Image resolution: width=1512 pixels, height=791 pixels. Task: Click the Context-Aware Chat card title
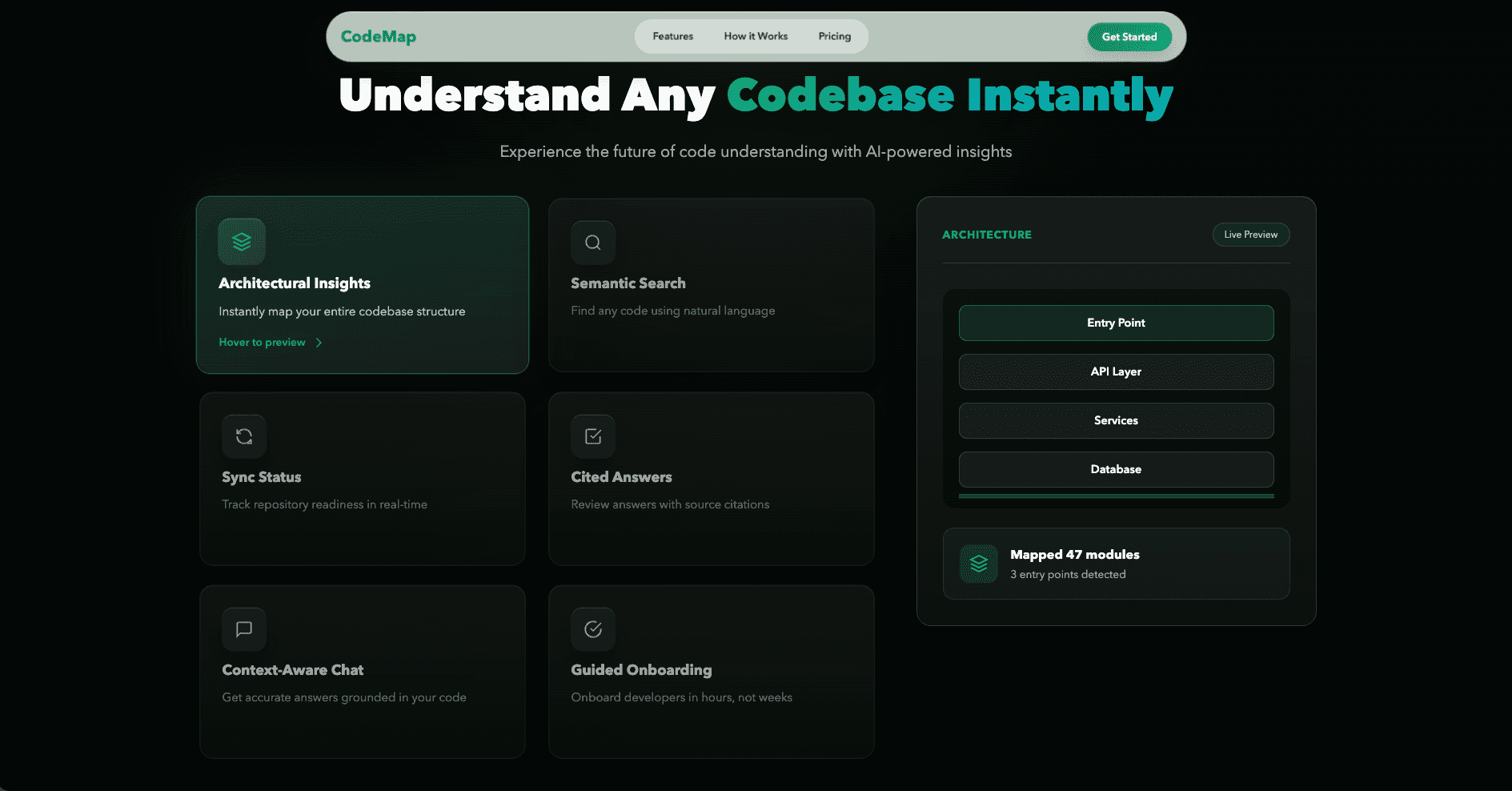point(293,670)
